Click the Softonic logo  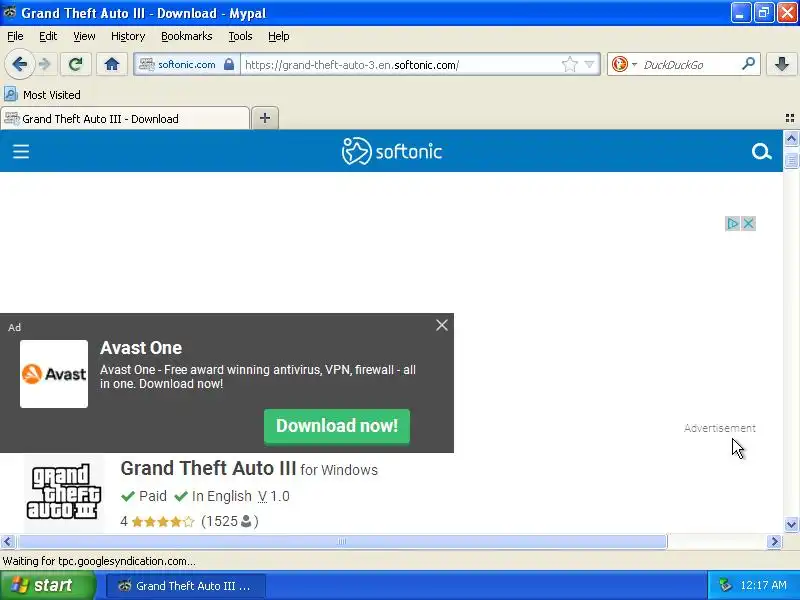pos(392,151)
